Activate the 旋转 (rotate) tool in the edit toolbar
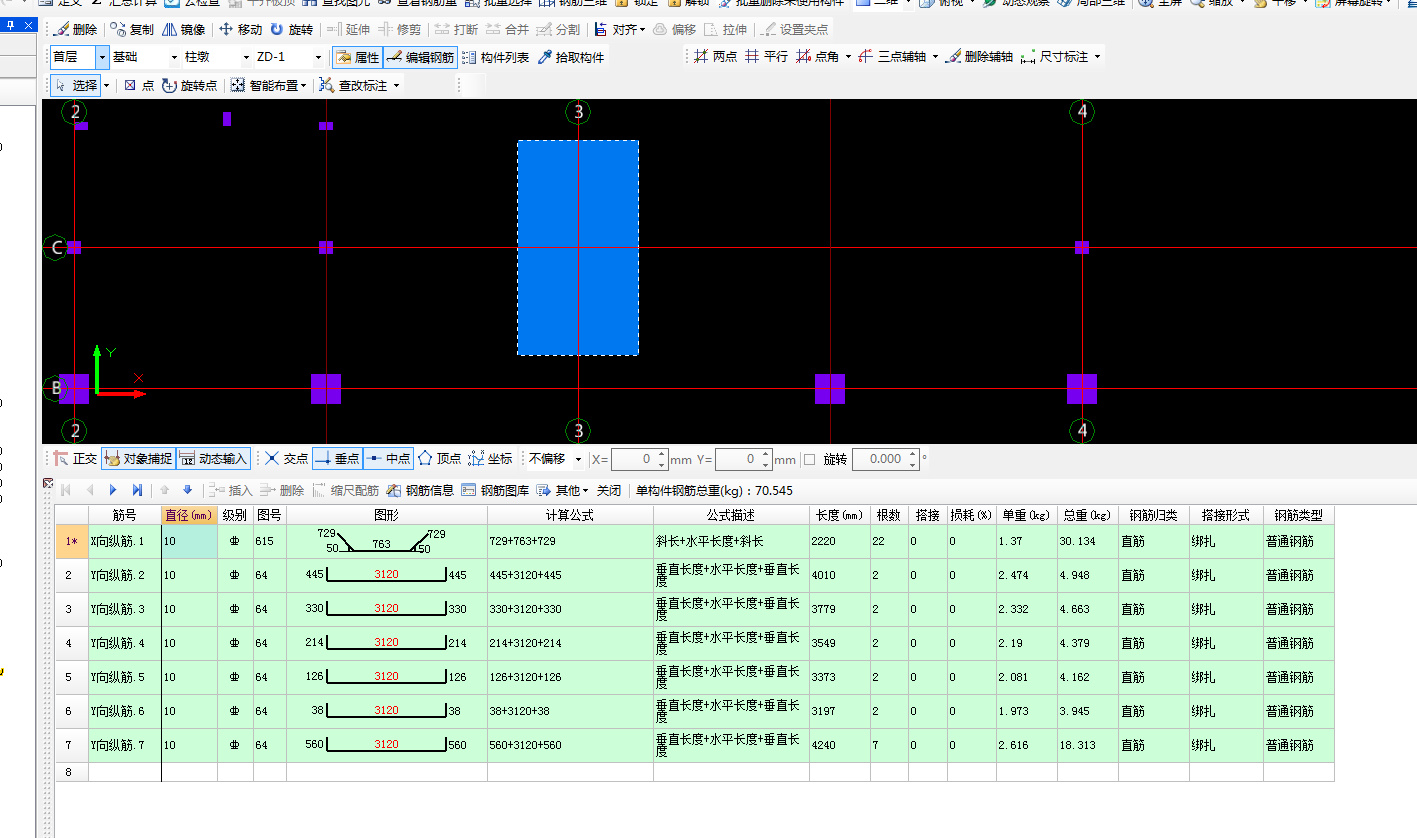Image resolution: width=1417 pixels, height=838 pixels. point(291,30)
